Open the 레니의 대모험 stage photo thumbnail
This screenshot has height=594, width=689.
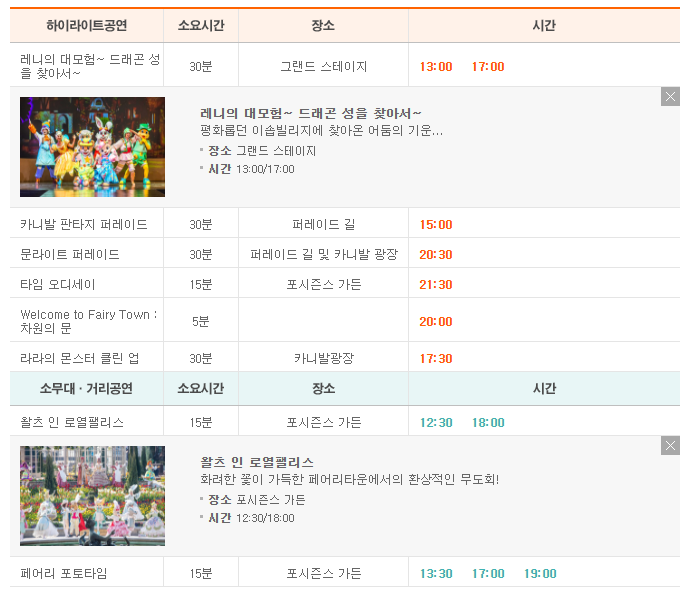tap(92, 147)
